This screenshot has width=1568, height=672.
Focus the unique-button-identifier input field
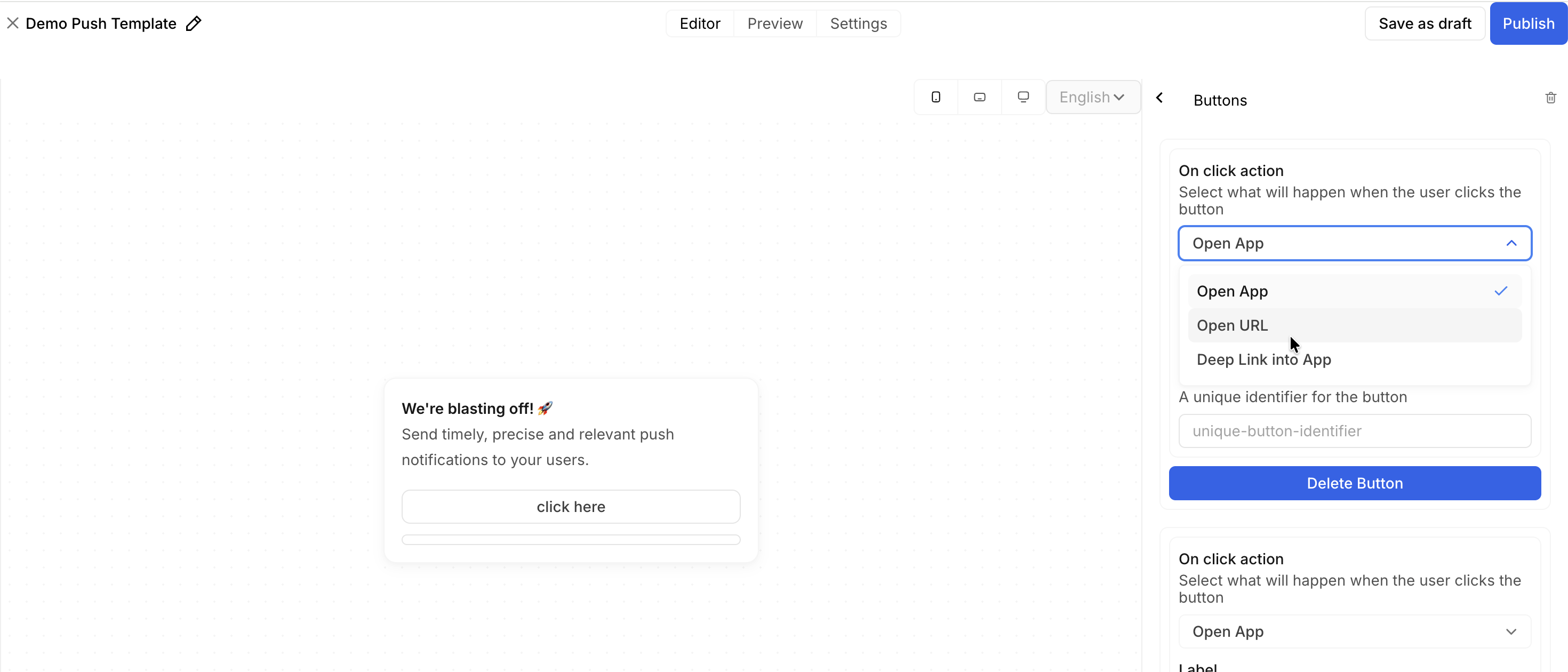(x=1354, y=431)
